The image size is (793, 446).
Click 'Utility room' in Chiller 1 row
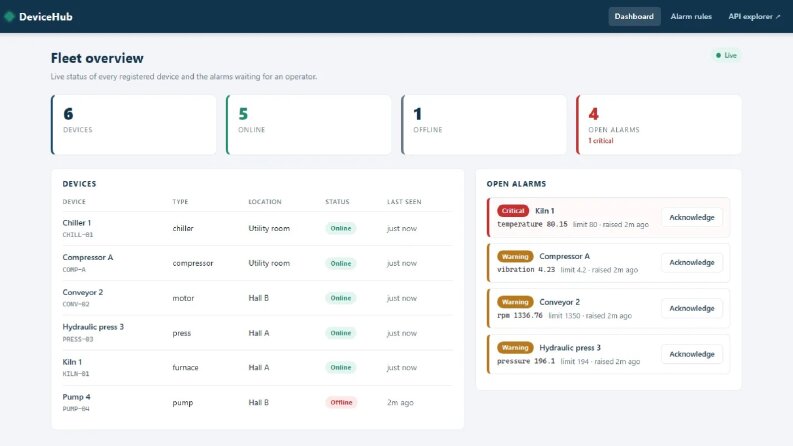(269, 229)
